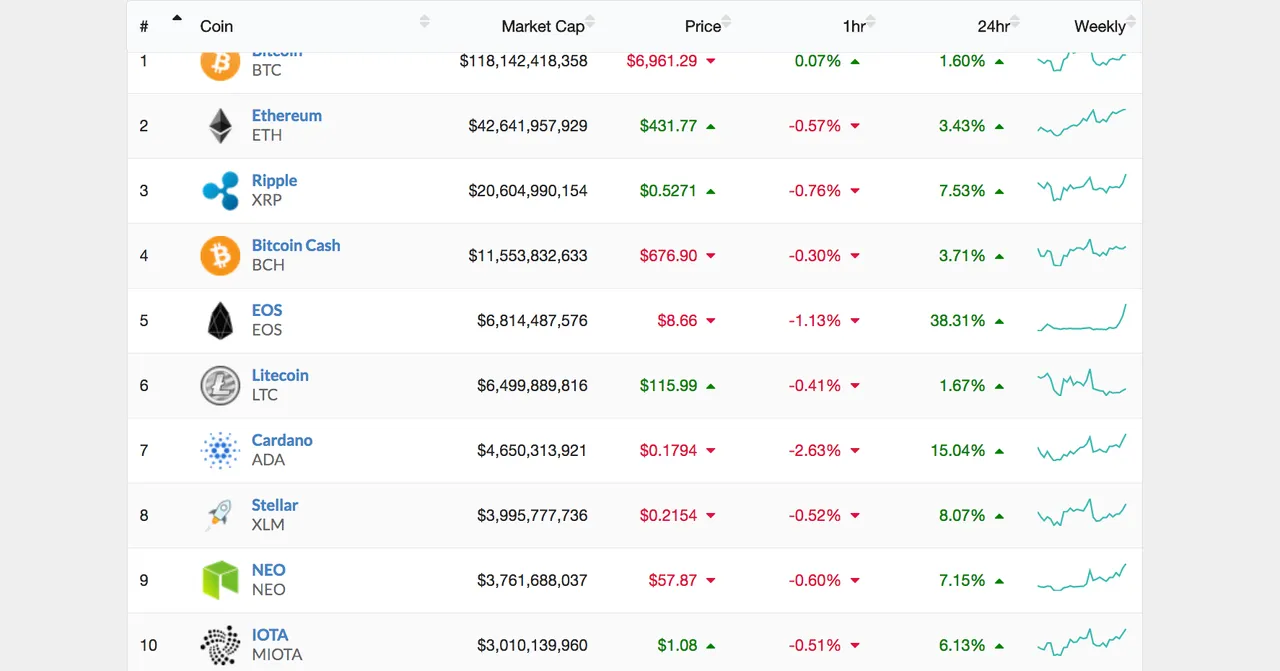Open the Cardano coin link
Screen dimensions: 1280x671
[x=282, y=441]
